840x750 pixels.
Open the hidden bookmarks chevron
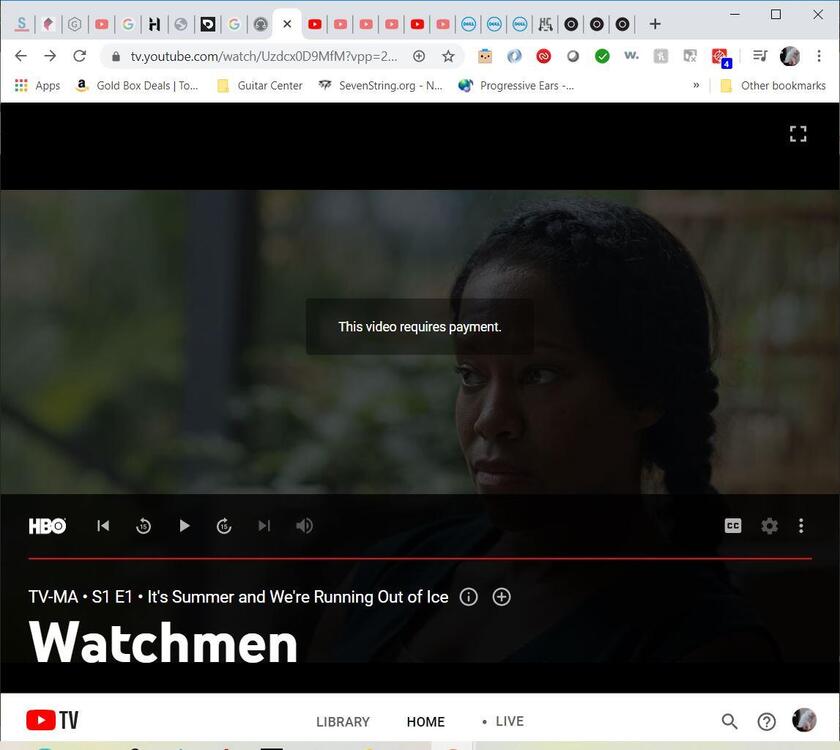click(x=697, y=85)
